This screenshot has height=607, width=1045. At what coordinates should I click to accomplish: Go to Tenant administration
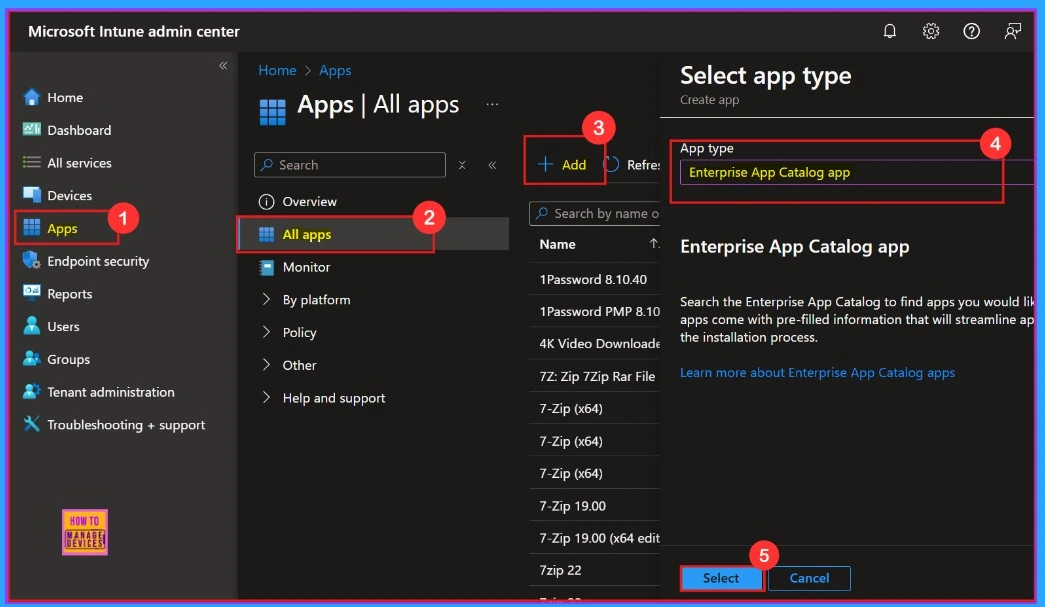point(111,392)
